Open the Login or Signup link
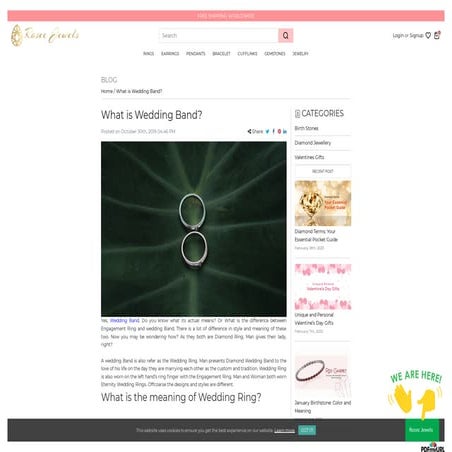The width and height of the screenshot is (452, 452). coord(408,35)
